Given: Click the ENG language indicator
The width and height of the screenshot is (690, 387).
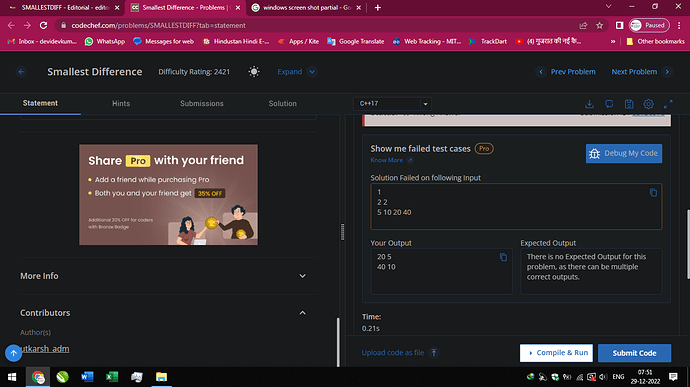Looking at the screenshot, I should coord(618,377).
